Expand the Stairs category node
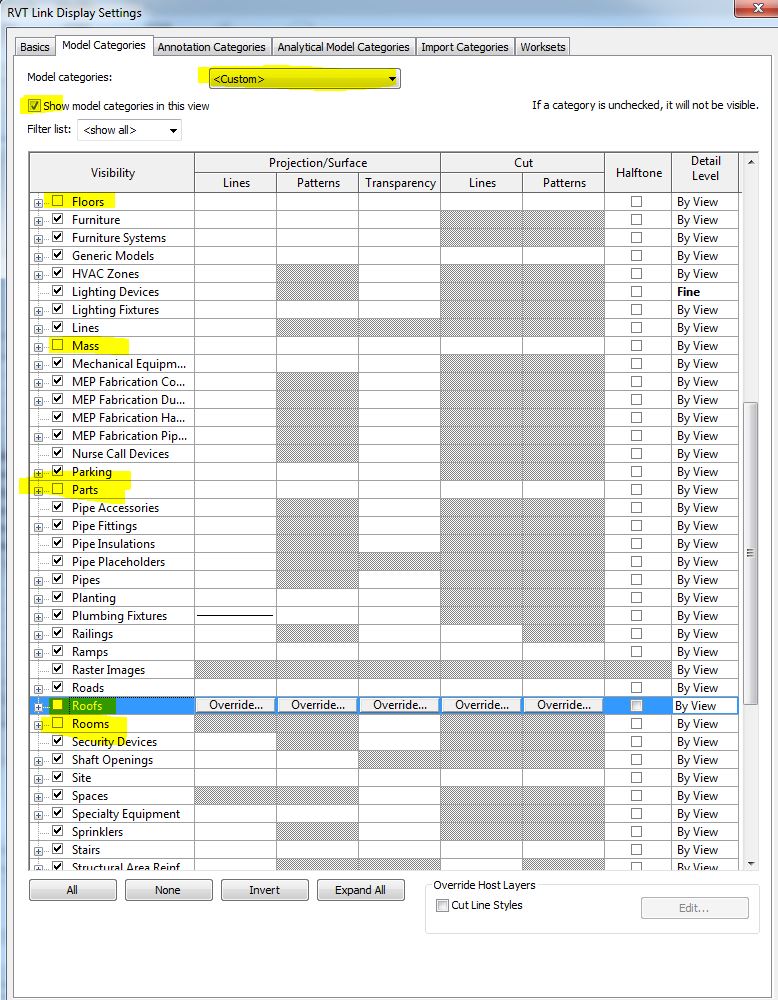The image size is (778, 1000). coord(38,851)
